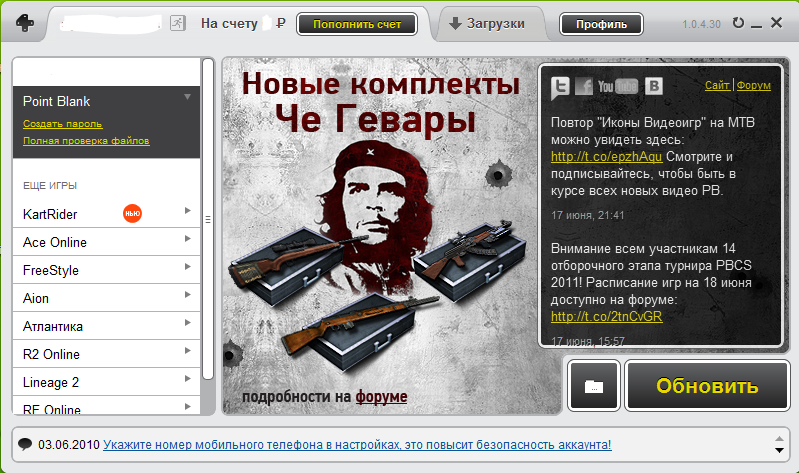
Task: Click the puzzle piece logo icon
Action: point(24,23)
